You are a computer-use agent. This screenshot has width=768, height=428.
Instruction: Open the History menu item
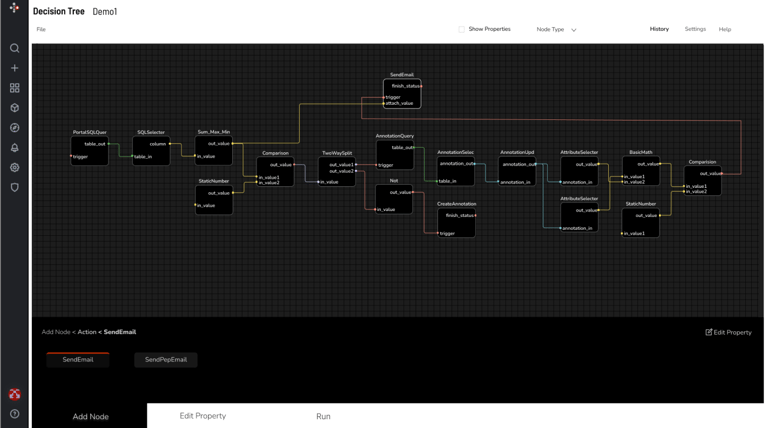point(659,29)
